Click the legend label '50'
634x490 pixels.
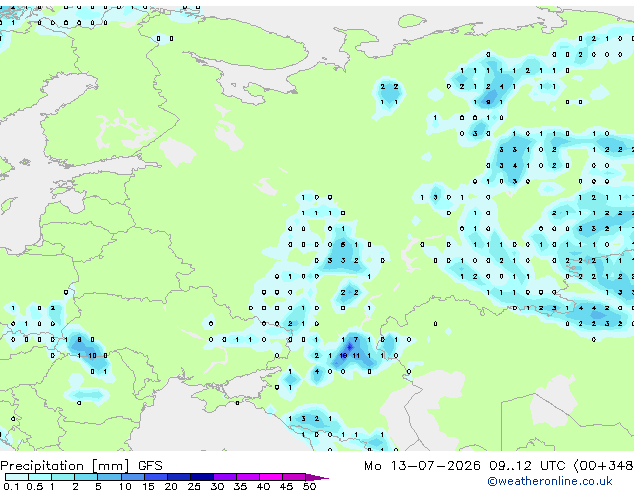309,486
